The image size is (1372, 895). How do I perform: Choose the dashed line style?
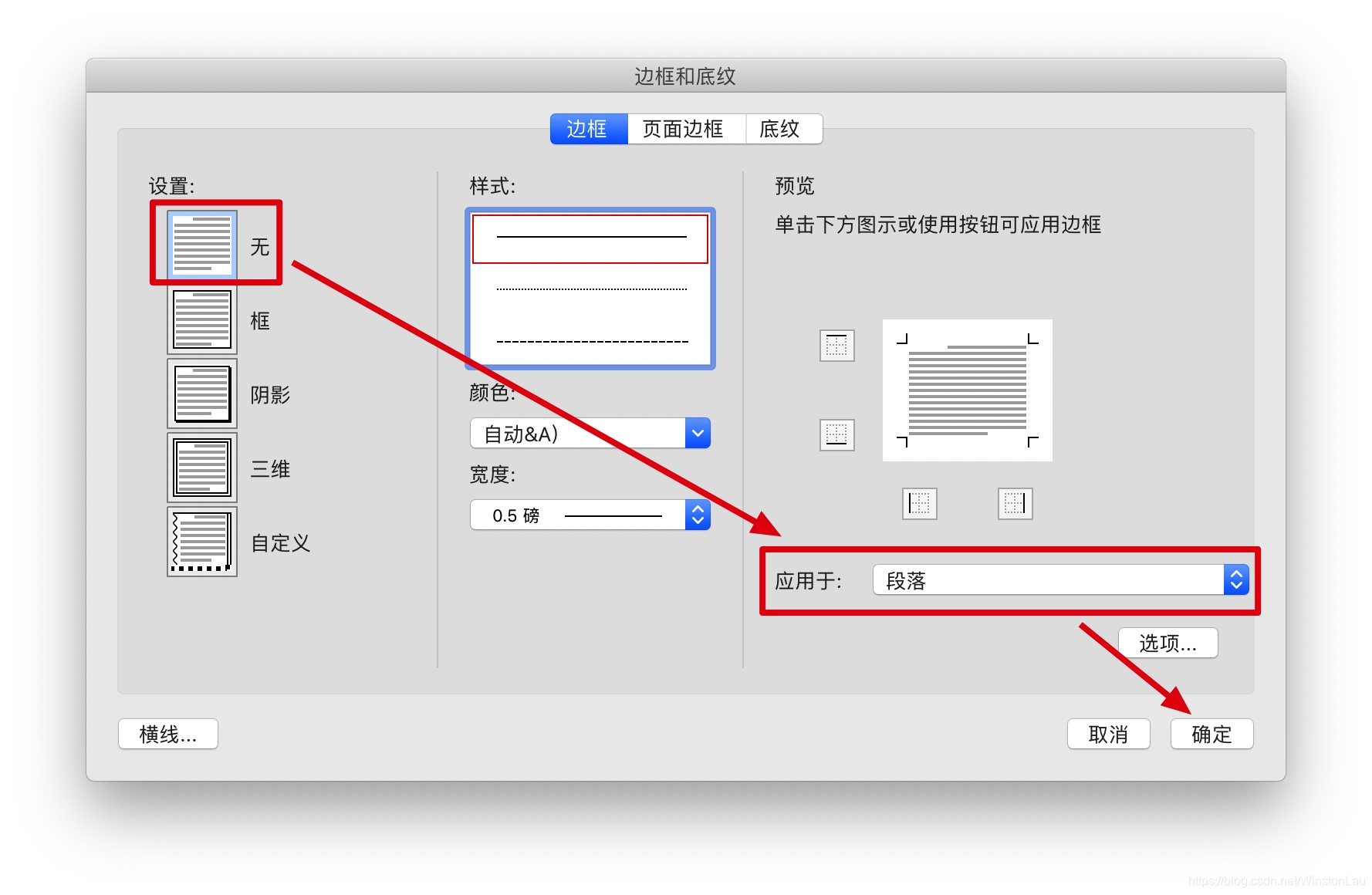(590, 341)
